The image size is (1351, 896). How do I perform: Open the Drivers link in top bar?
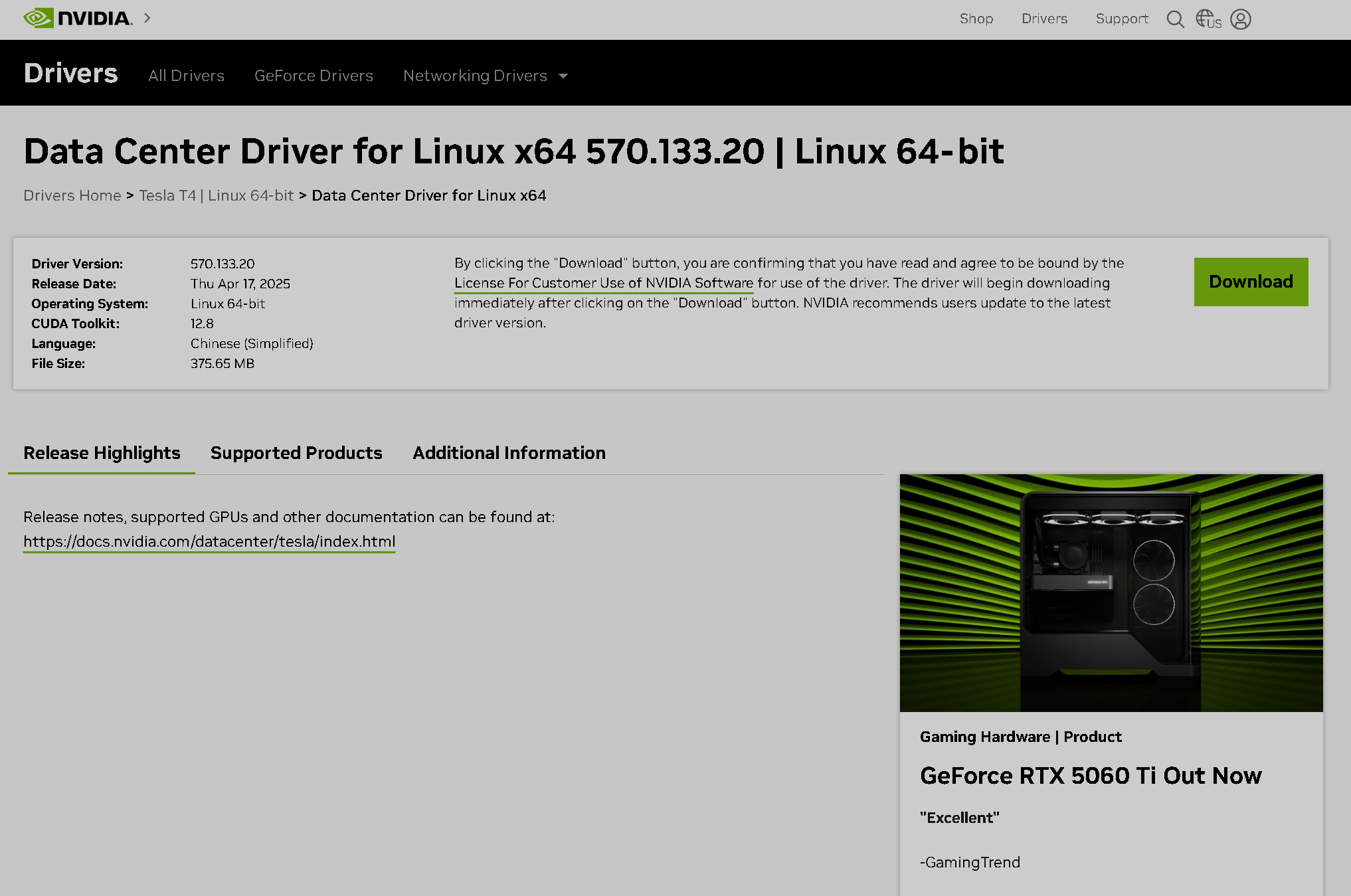pyautogui.click(x=1044, y=19)
